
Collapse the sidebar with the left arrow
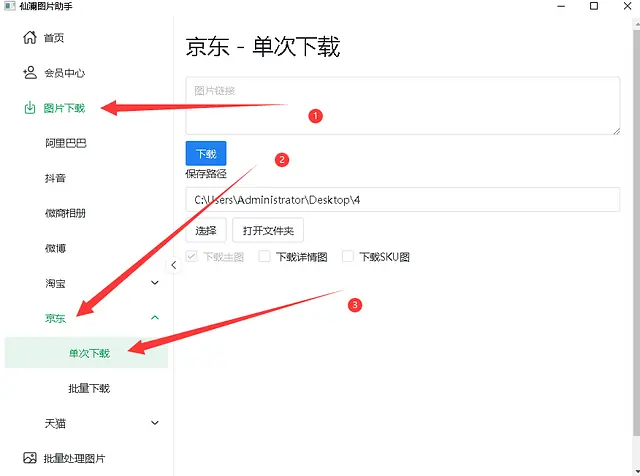[x=173, y=265]
